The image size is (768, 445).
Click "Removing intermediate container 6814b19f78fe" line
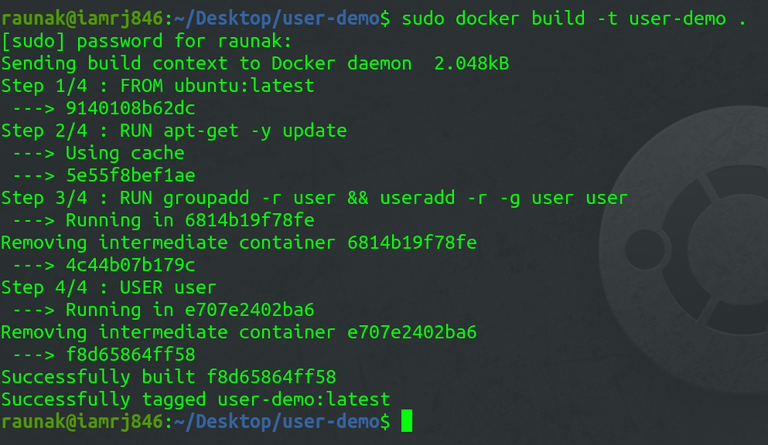coord(238,242)
